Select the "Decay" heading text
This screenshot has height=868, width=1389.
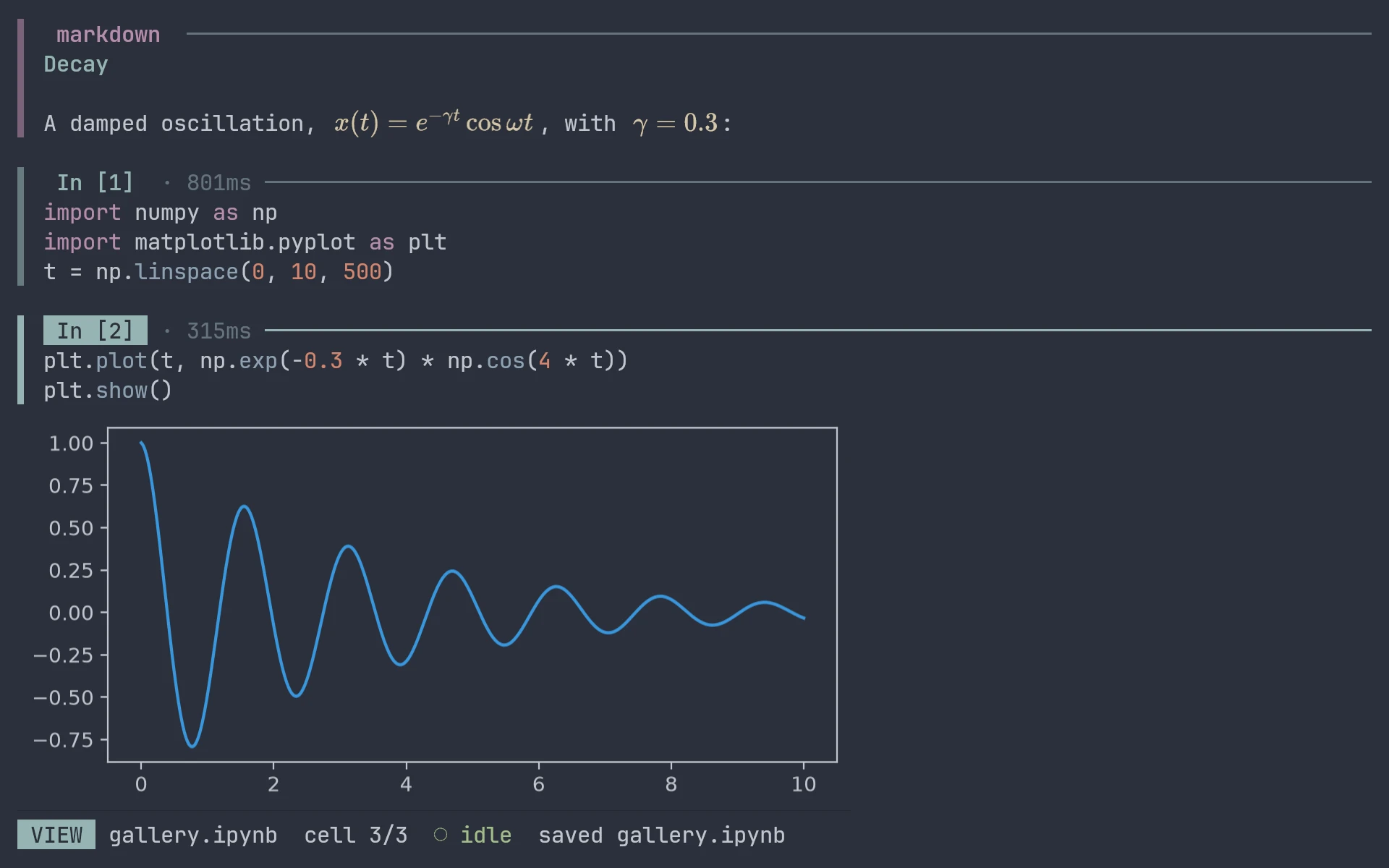(x=76, y=64)
